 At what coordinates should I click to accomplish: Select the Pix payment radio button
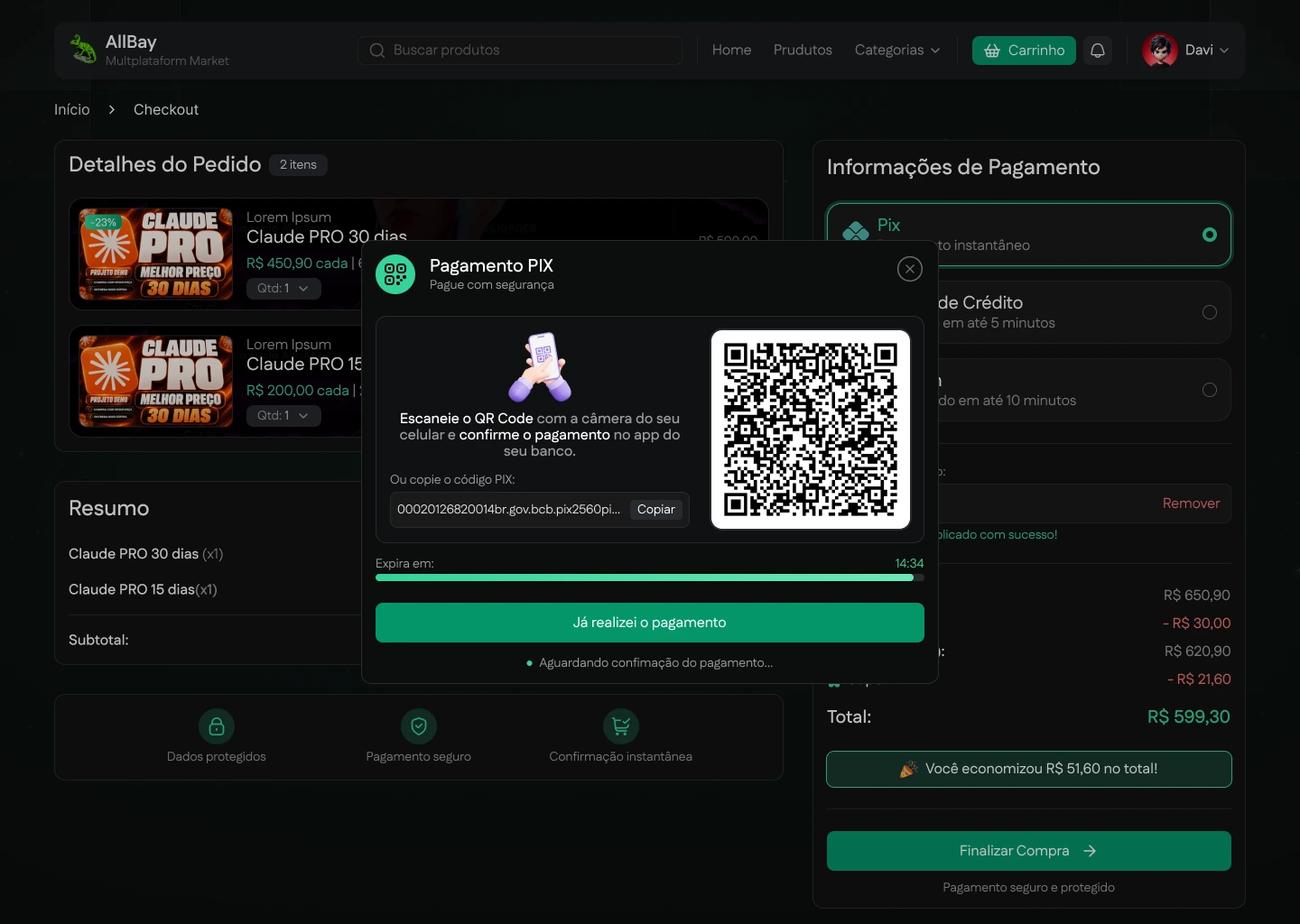tap(1210, 235)
